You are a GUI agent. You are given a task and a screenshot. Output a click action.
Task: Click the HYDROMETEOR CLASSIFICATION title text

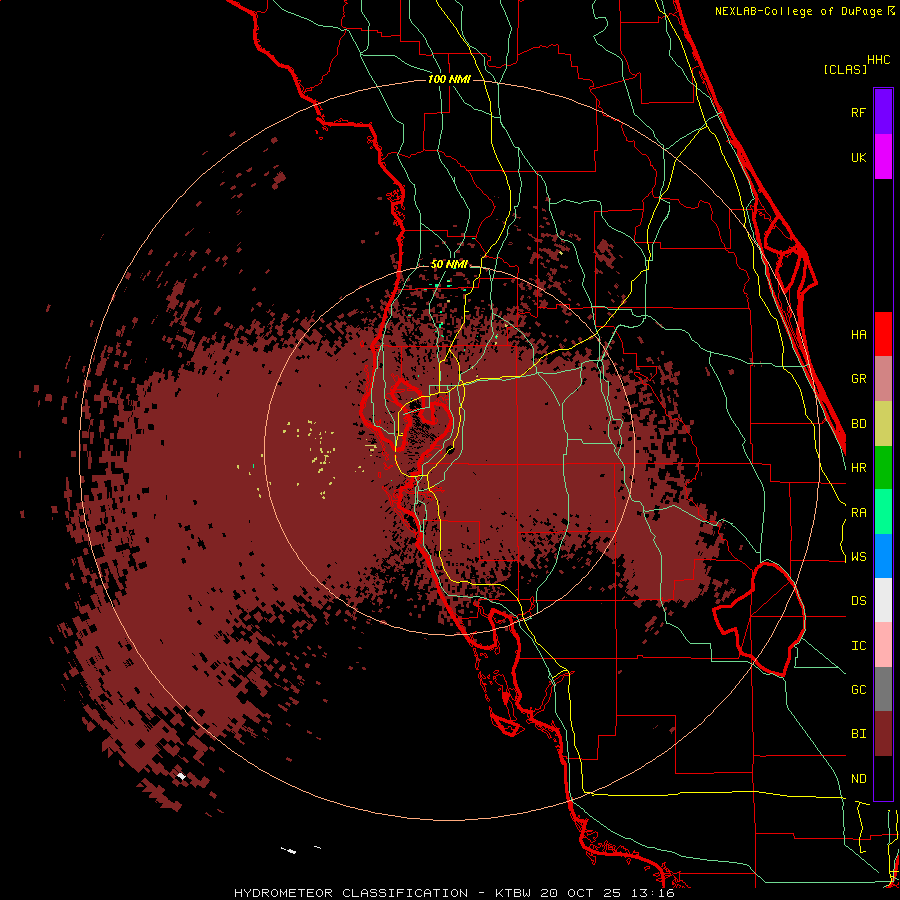pos(351,893)
